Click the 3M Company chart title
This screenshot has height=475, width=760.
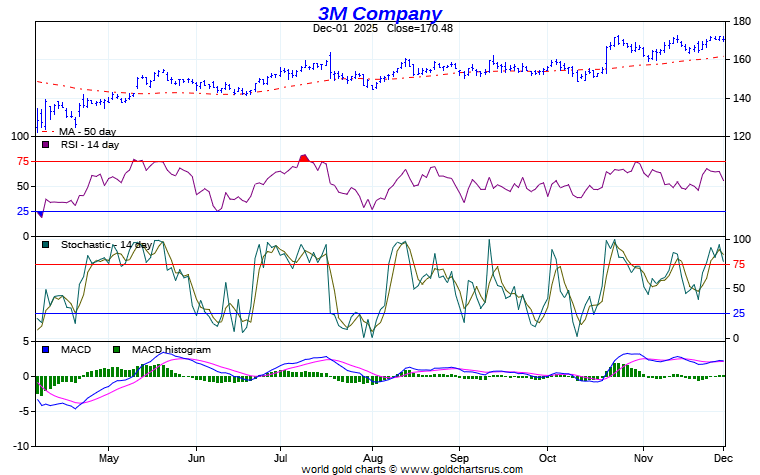click(x=380, y=13)
